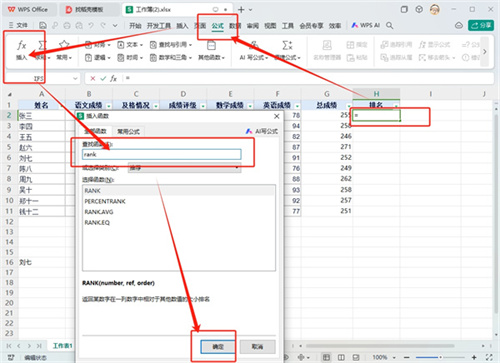Viewport: 500px width, 363px height.
Task: Click the 取消 button in dialog
Action: click(x=257, y=347)
